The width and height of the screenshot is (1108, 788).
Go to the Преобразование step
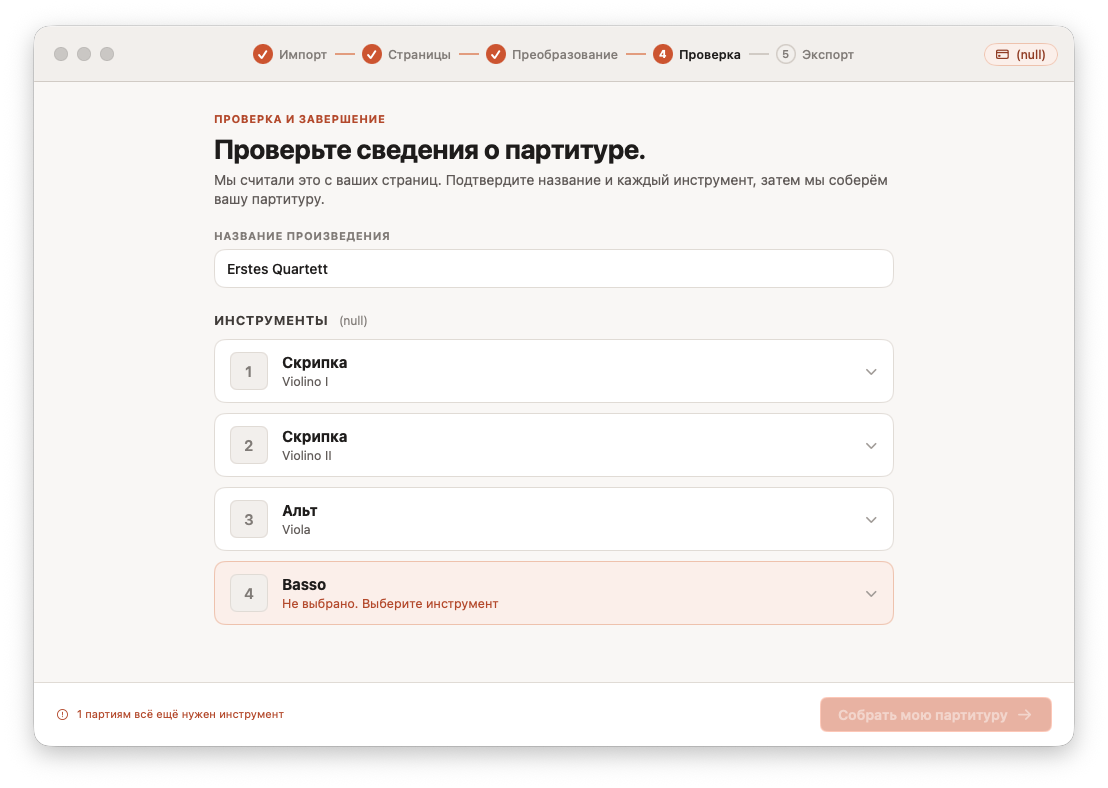click(565, 54)
